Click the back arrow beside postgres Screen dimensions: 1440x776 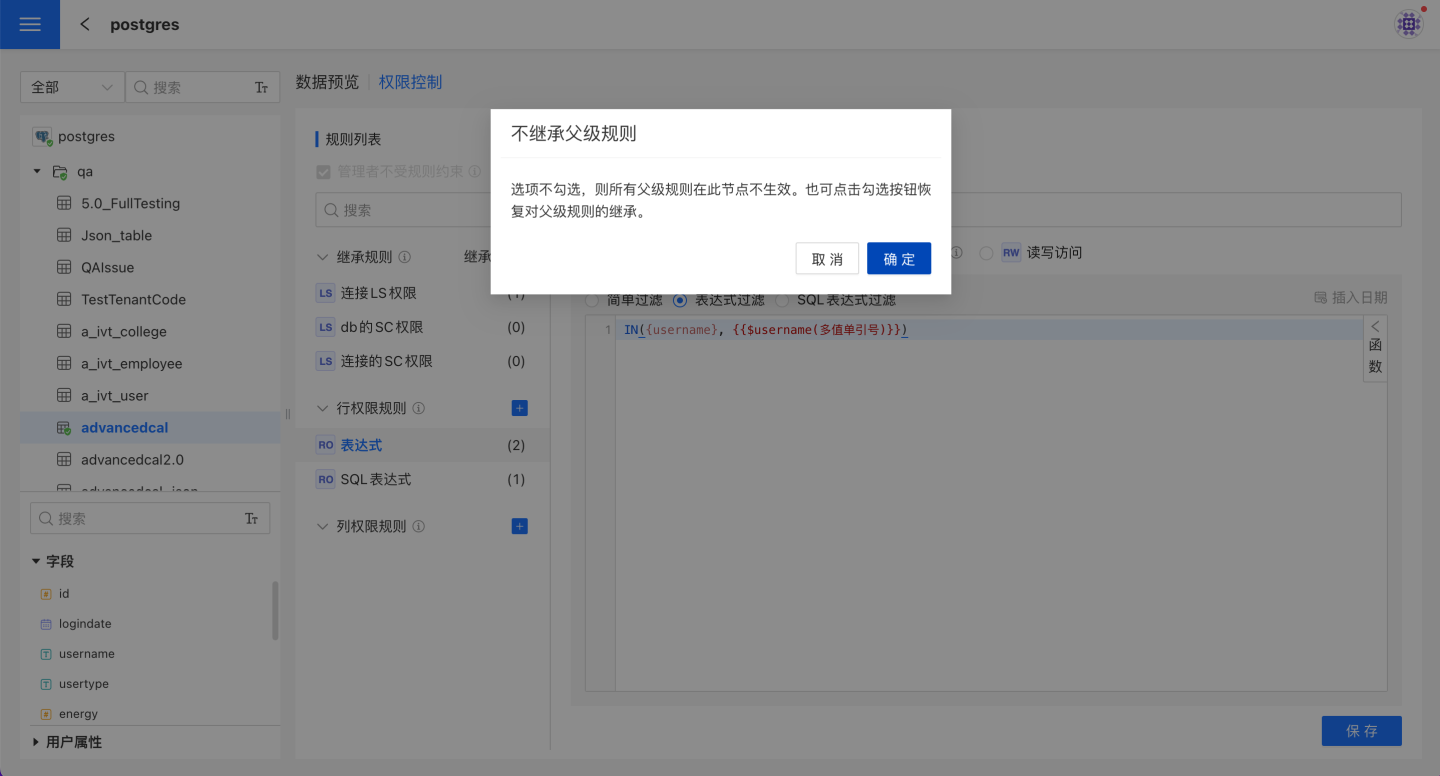85,24
